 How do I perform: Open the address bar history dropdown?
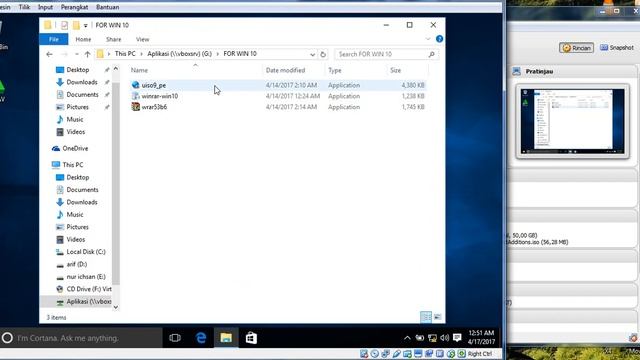pos(312,54)
